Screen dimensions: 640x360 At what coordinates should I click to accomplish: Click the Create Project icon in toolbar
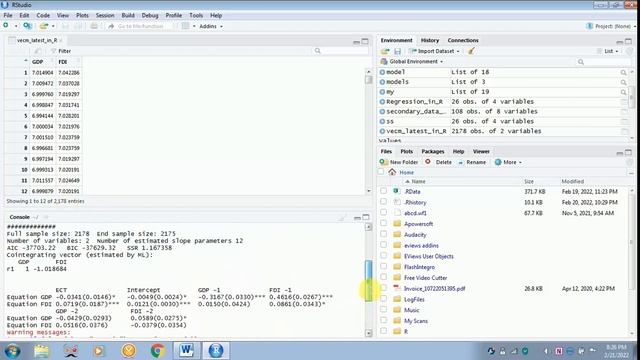27,26
